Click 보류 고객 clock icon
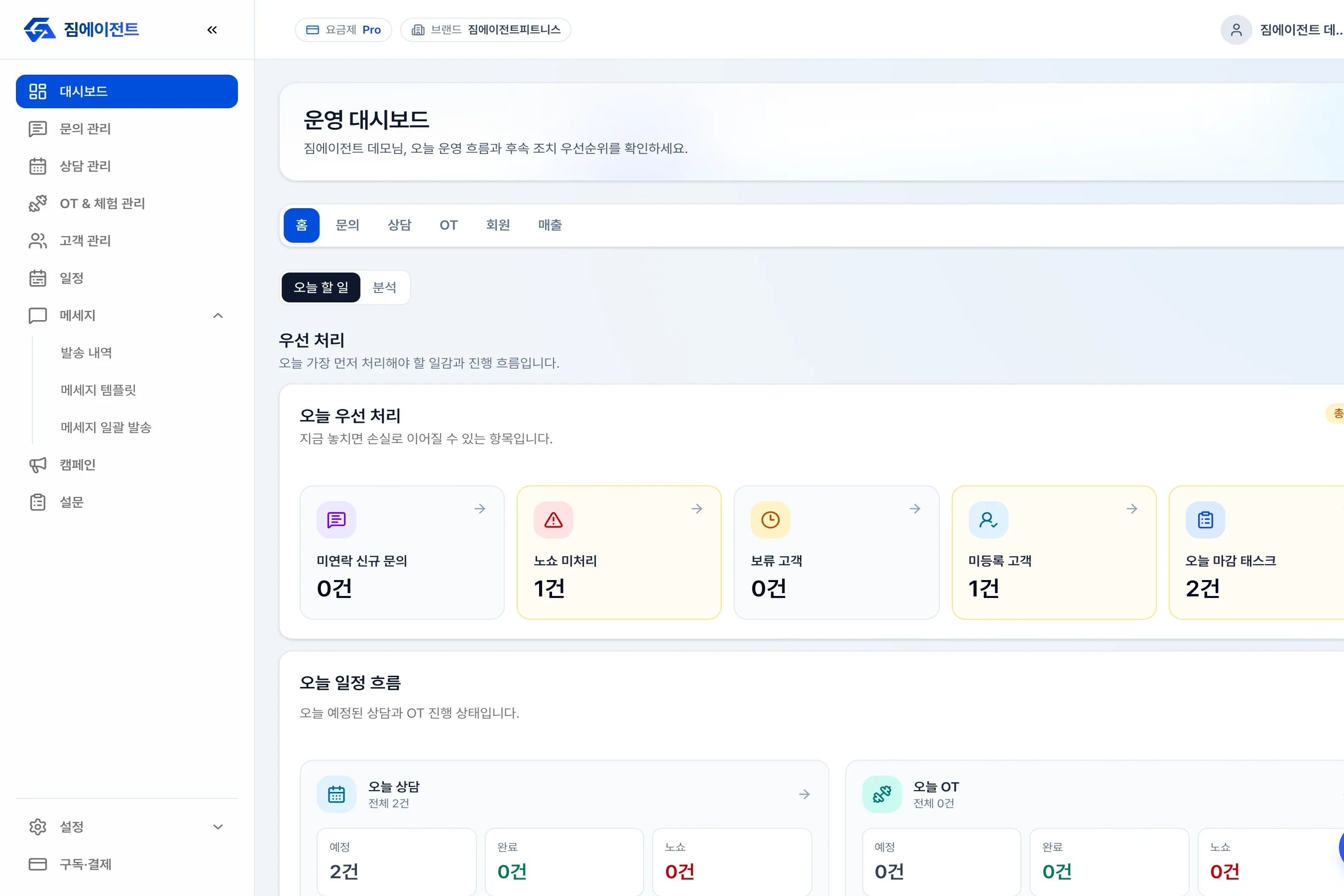Viewport: 1344px width, 896px height. point(770,520)
